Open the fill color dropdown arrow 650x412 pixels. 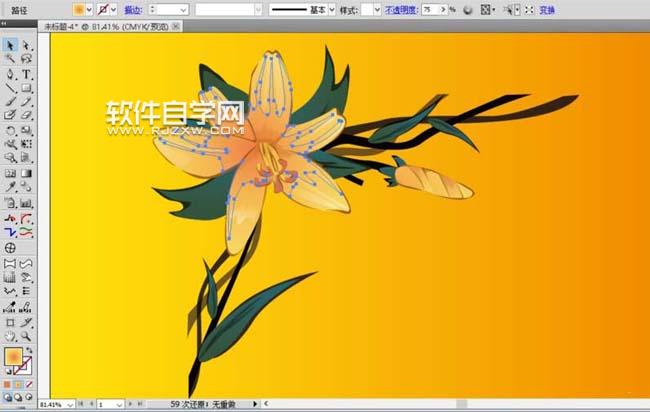click(x=89, y=10)
